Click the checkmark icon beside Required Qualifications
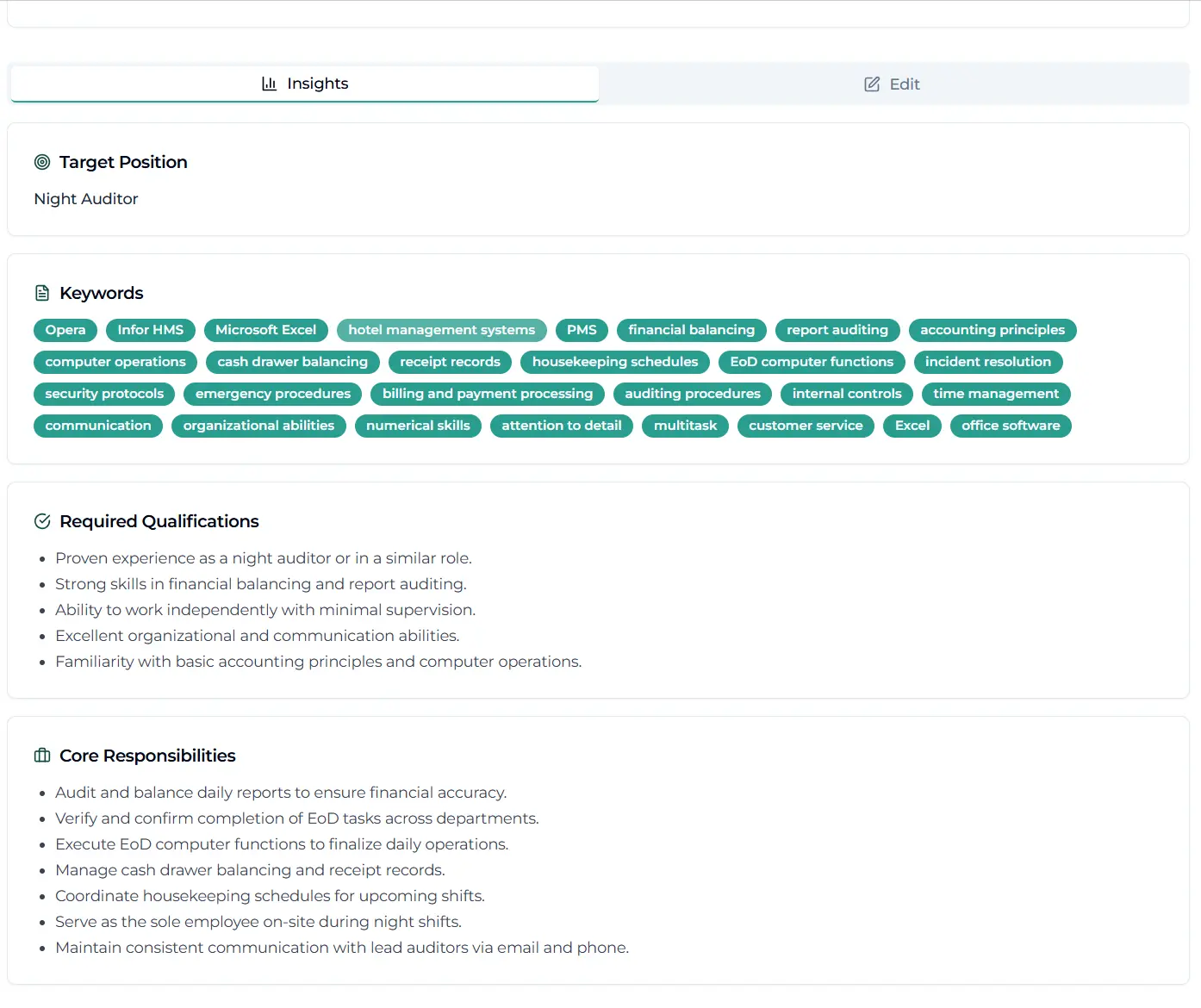Screen dimensions: 1201x1008 (42, 521)
